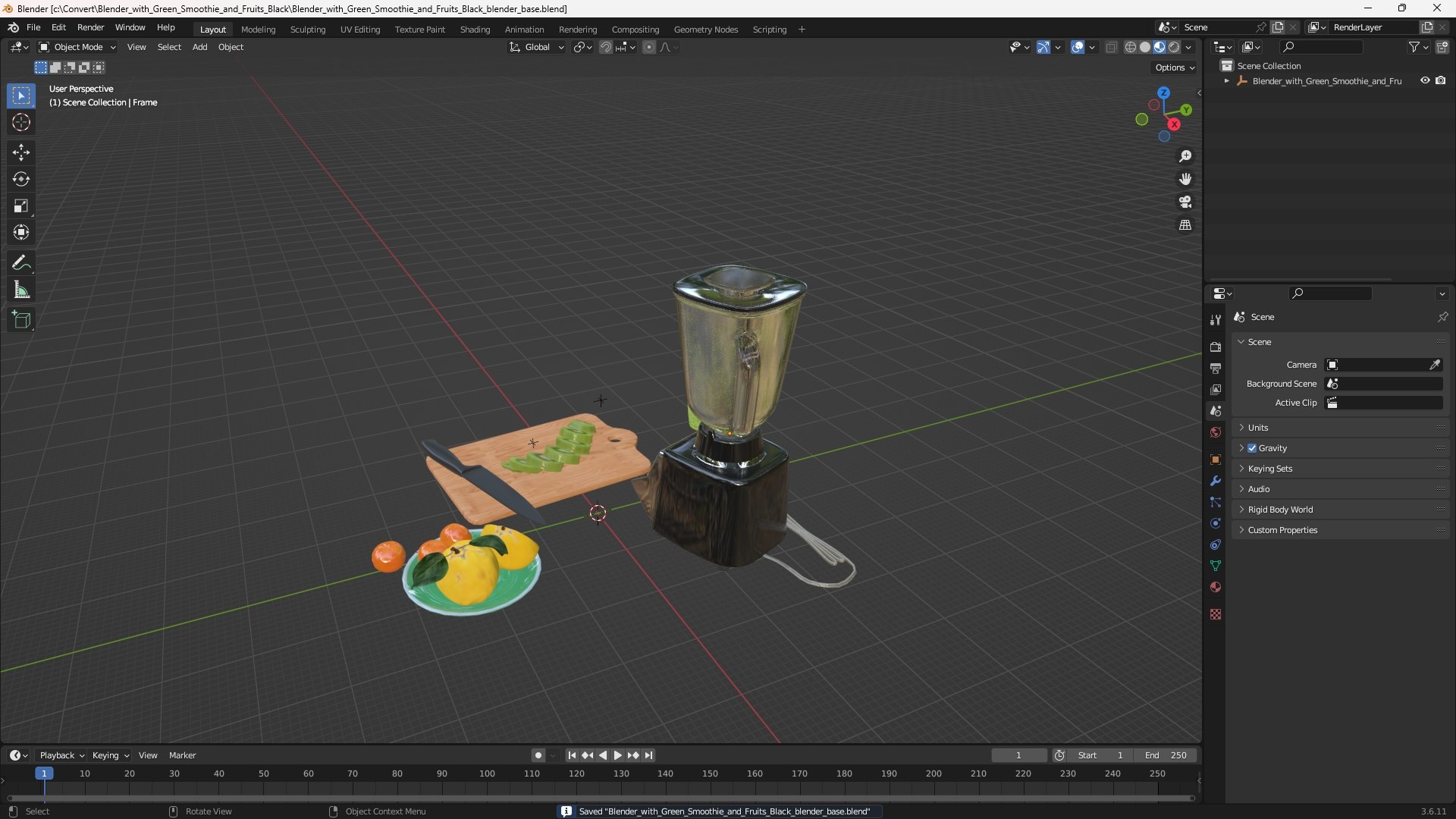Open the Modifiers wrench tab icon

pyautogui.click(x=1216, y=481)
